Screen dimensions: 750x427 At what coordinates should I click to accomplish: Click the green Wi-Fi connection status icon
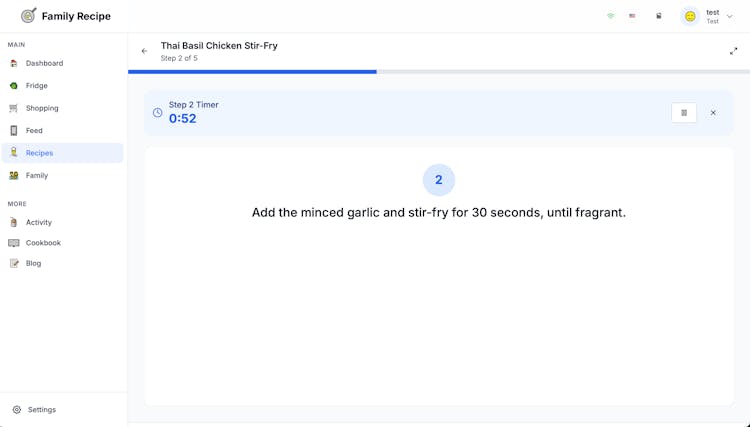610,16
